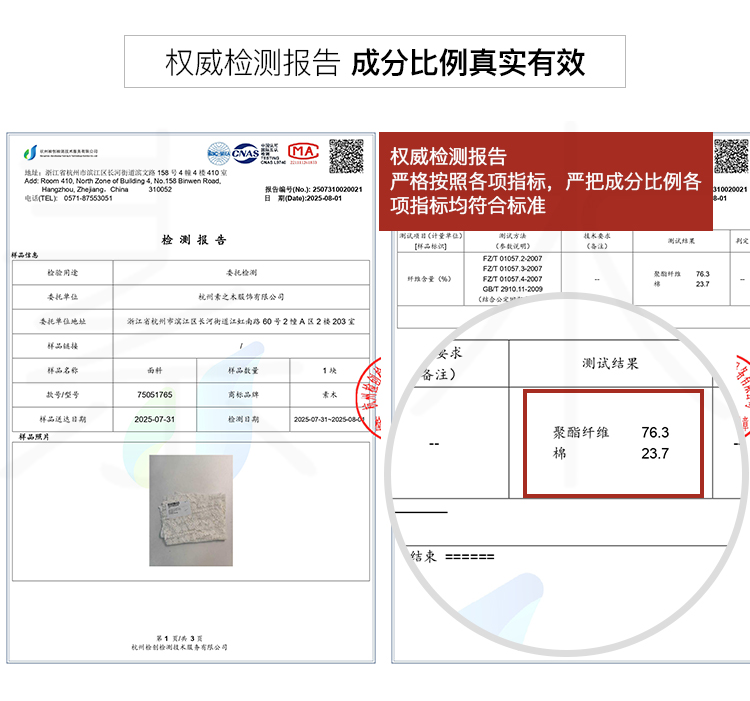Image resolution: width=750 pixels, height=701 pixels.
Task: Click the '结束 ======' end marker
Action: pos(452,556)
